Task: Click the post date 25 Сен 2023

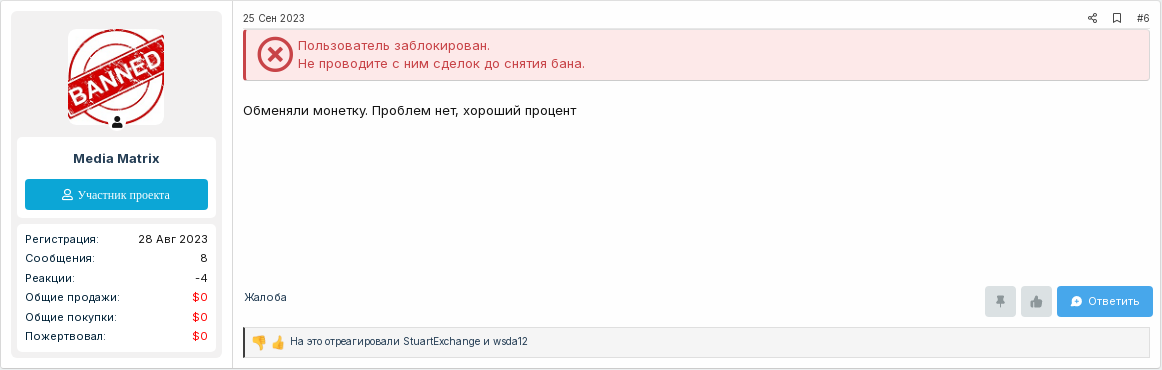Action: pyautogui.click(x=273, y=18)
